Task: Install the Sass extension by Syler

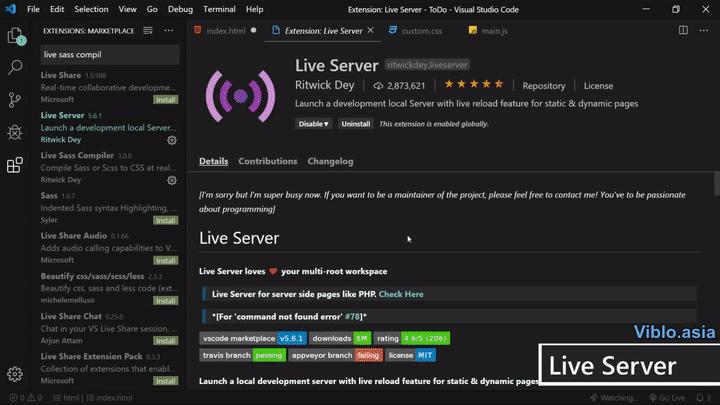Action: (x=165, y=220)
